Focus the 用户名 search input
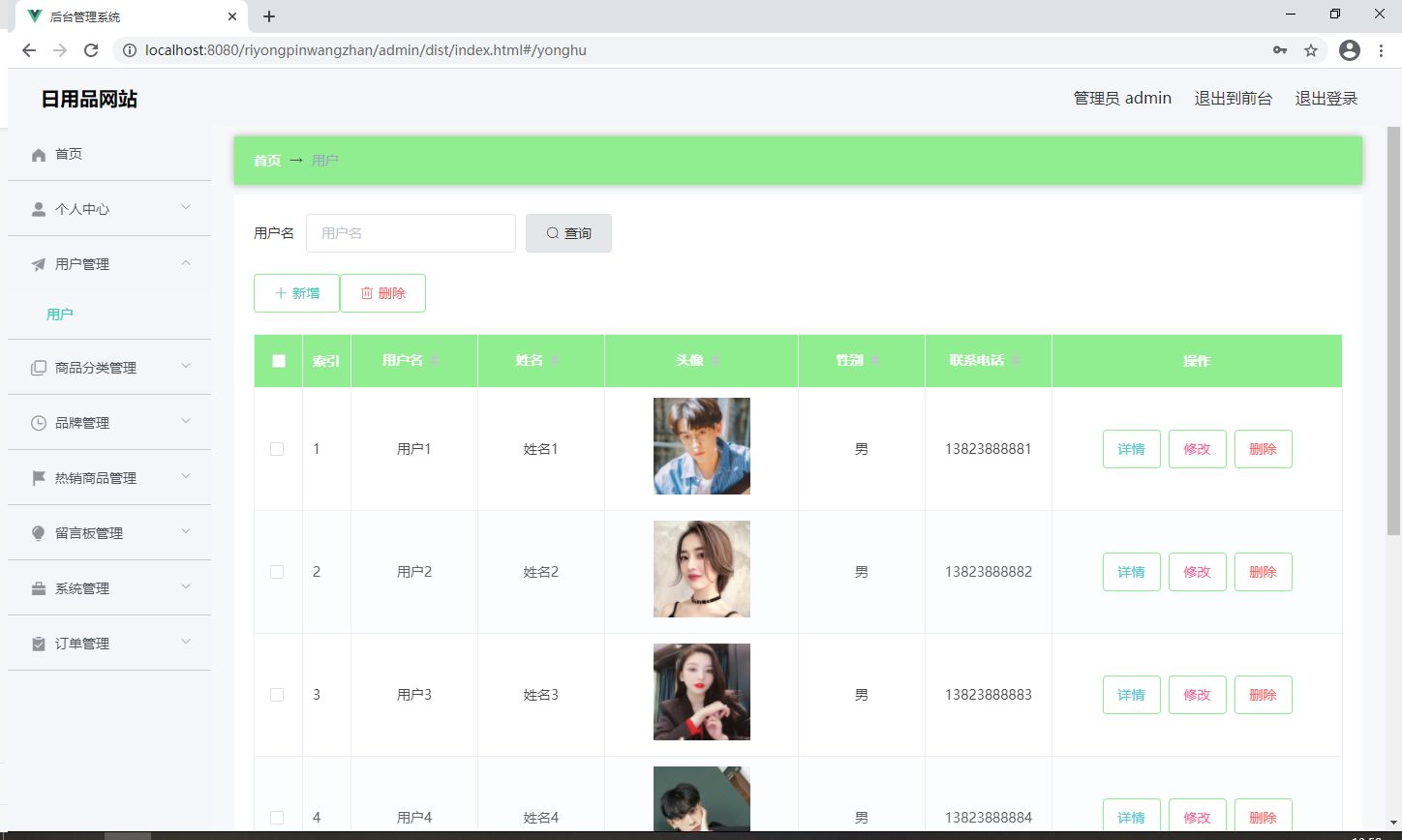Viewport: 1402px width, 840px height. click(411, 233)
